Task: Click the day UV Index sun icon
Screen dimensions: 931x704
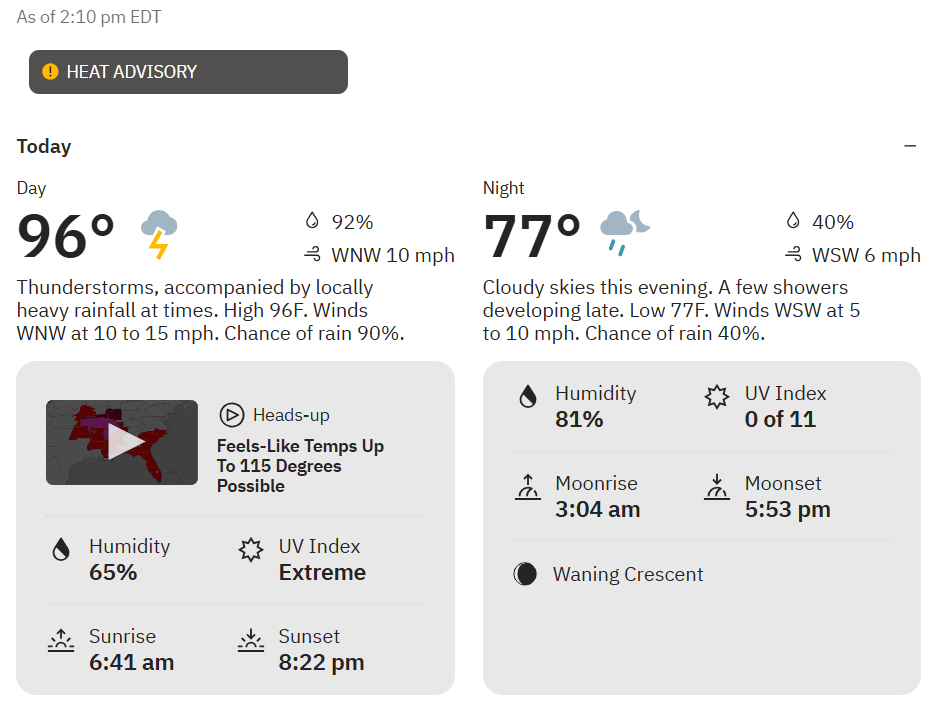Action: coord(251,550)
